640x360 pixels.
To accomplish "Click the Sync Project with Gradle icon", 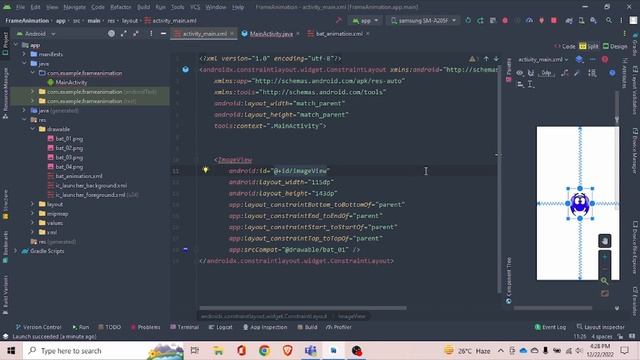I will tap(569, 20).
